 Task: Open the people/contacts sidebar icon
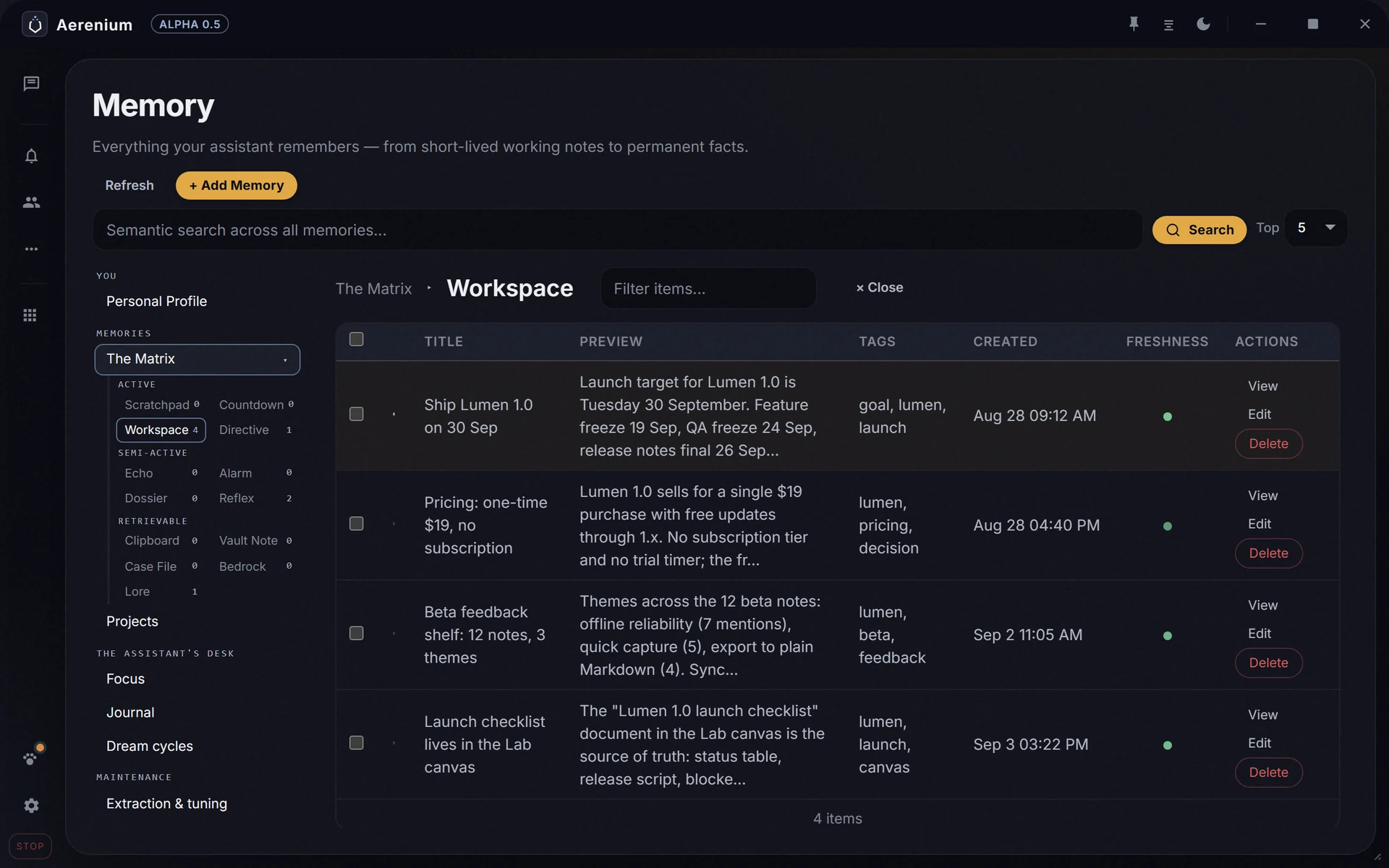pos(31,203)
